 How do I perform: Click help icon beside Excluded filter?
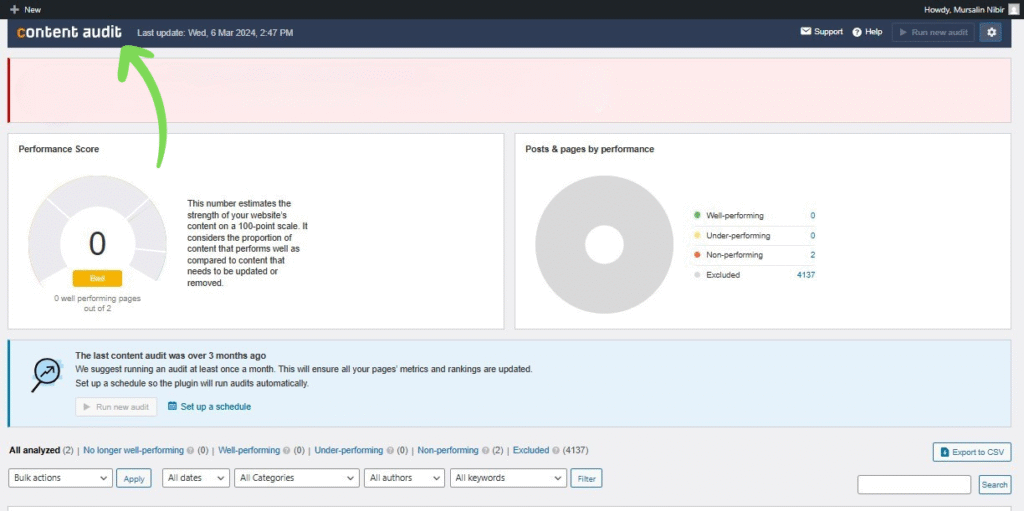click(x=556, y=450)
